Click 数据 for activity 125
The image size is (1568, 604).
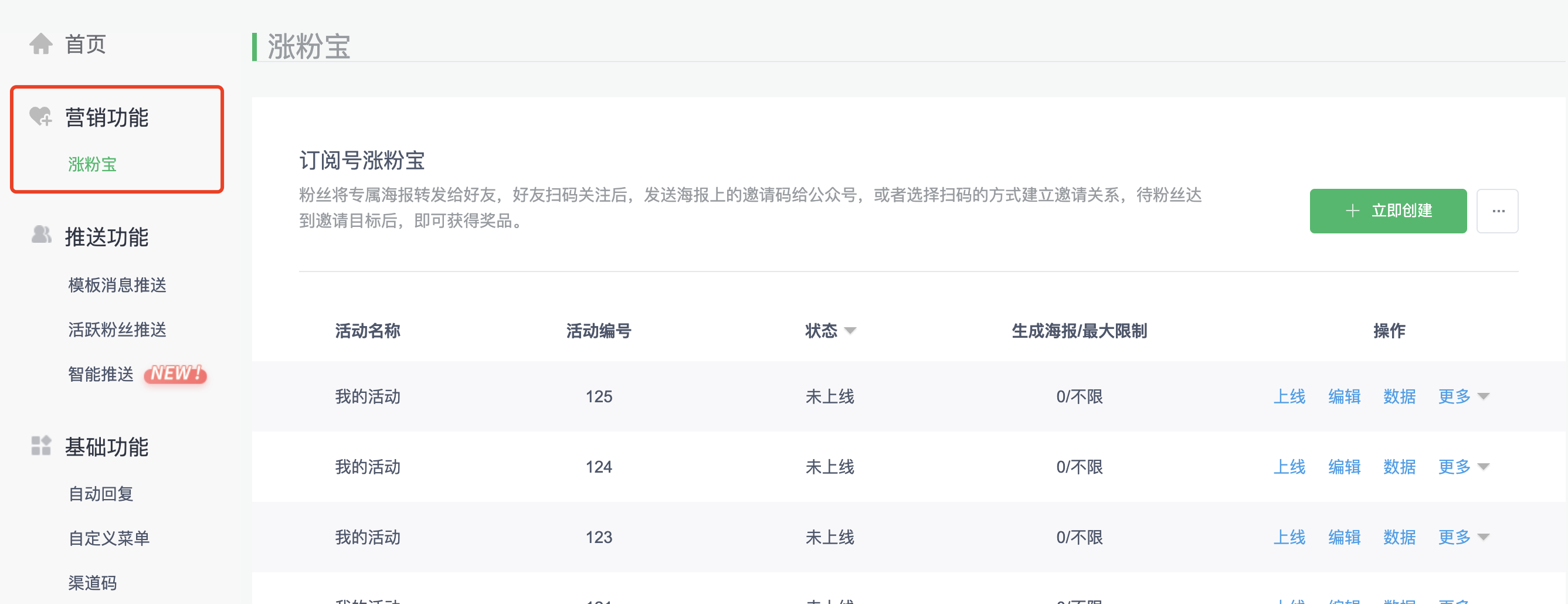pos(1399,396)
